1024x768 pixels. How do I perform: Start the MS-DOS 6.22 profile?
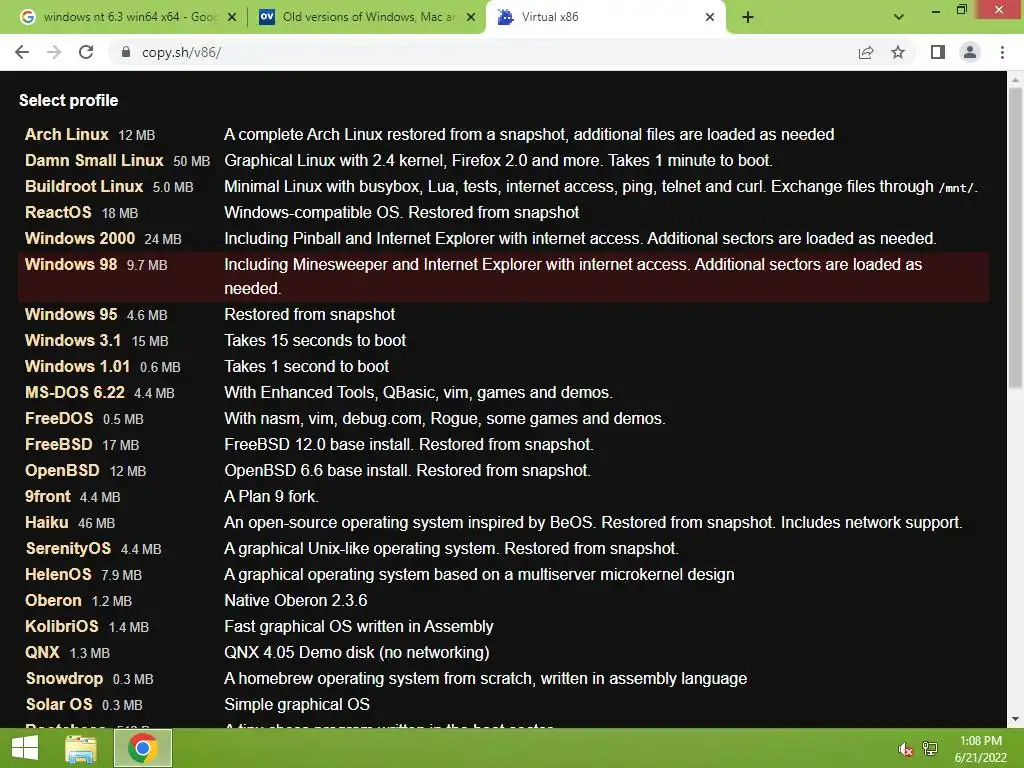[74, 392]
